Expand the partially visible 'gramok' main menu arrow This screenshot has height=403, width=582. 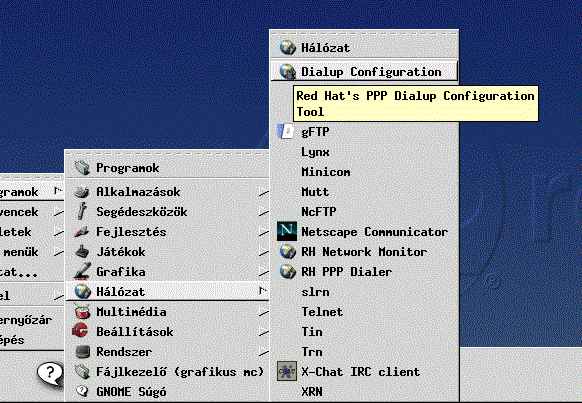point(57,191)
